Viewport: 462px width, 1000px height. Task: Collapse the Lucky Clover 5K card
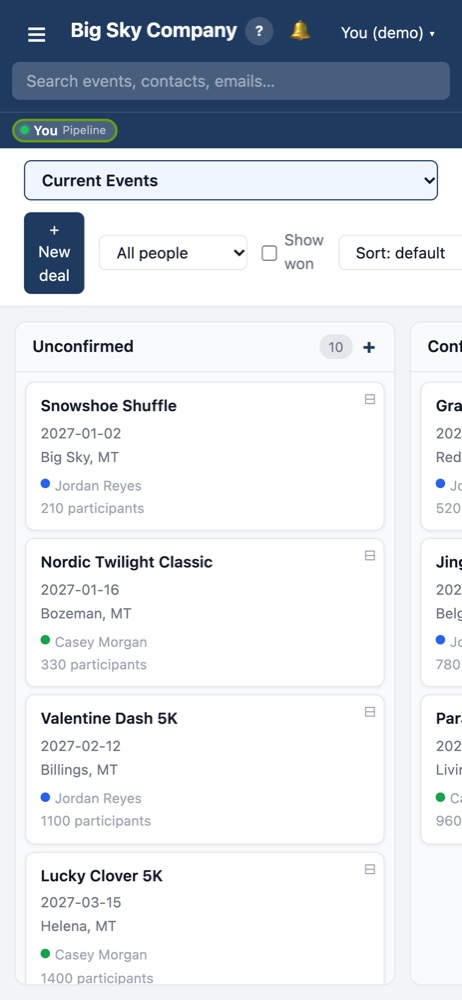coord(369,869)
